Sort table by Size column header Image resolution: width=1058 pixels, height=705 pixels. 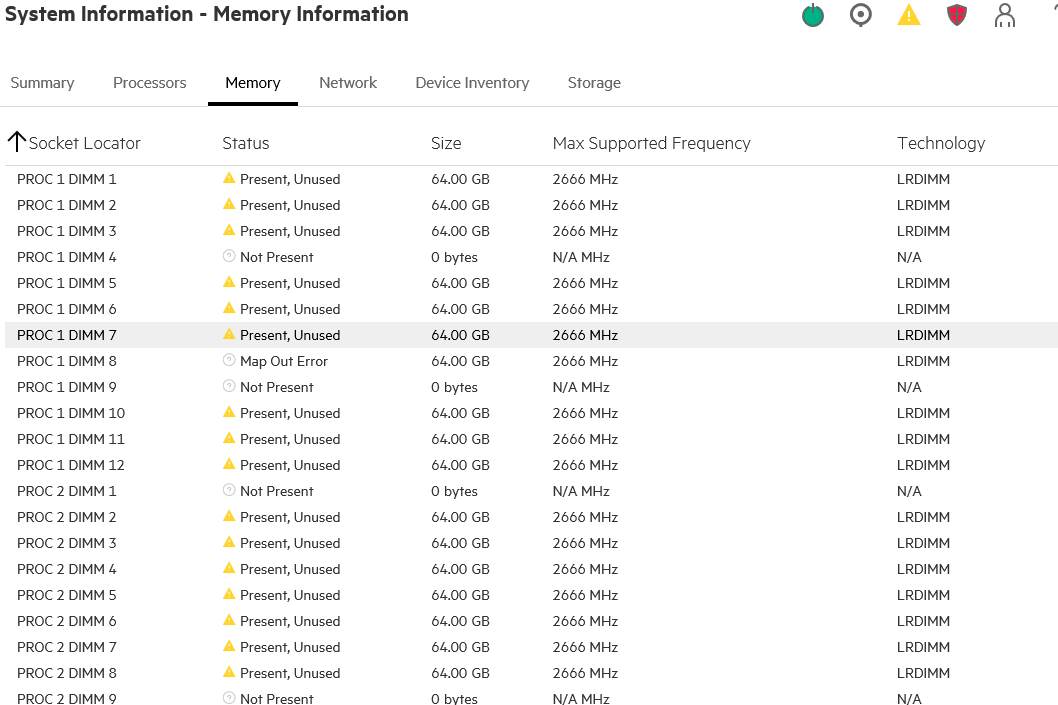446,143
